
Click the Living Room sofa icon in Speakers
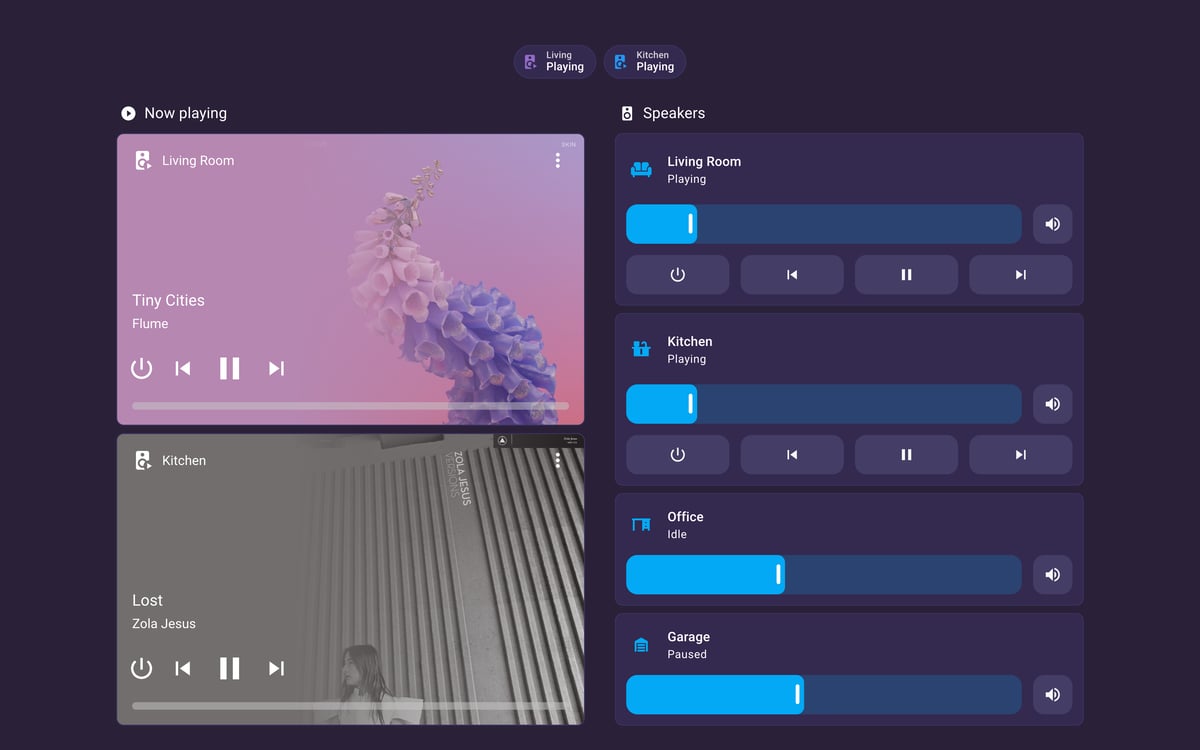tap(641, 170)
